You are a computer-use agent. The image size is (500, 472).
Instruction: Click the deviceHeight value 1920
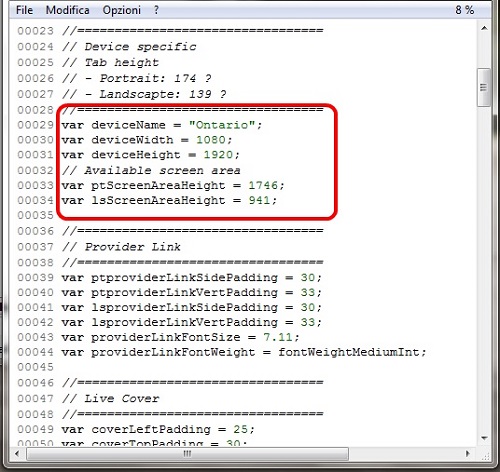(218, 155)
